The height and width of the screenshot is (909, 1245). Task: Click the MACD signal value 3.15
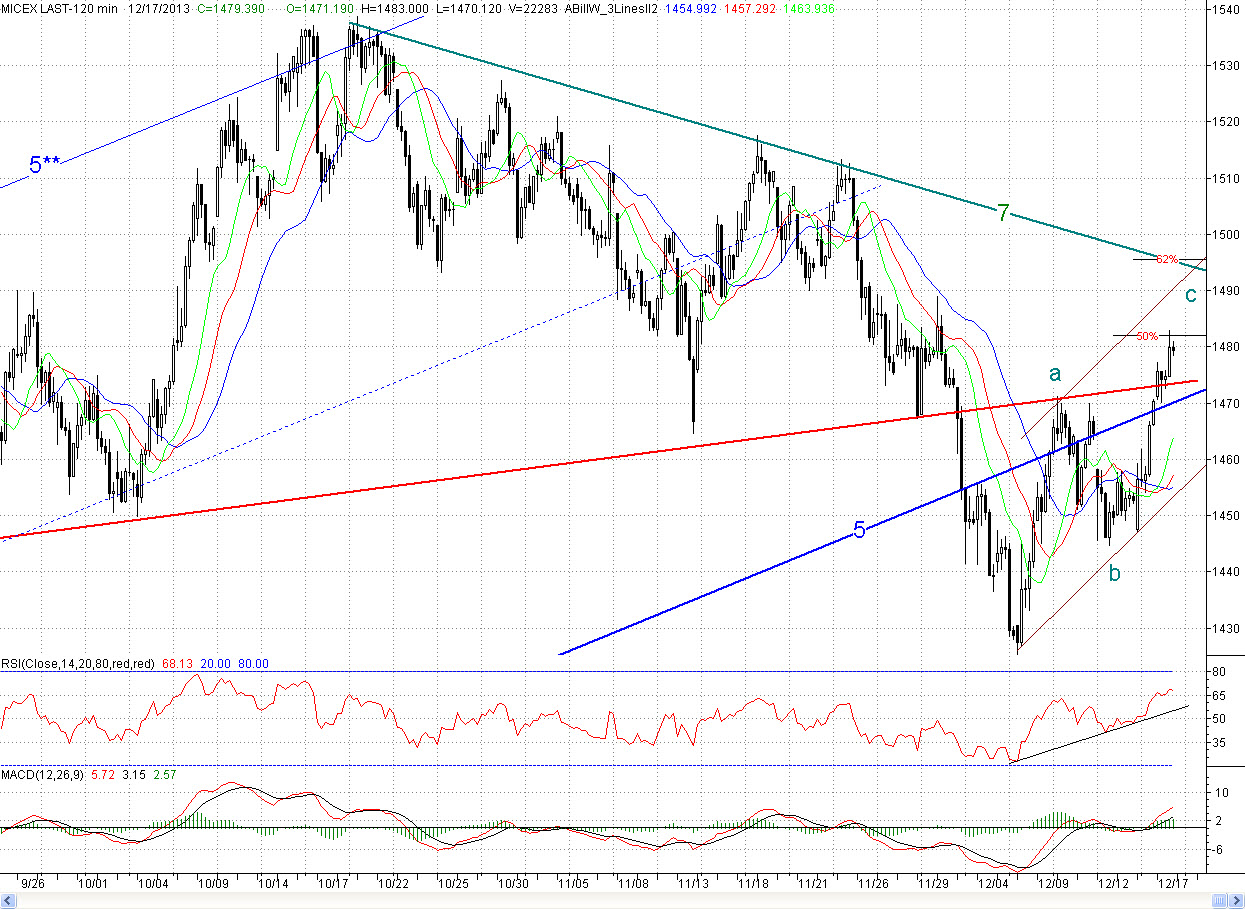[x=135, y=774]
